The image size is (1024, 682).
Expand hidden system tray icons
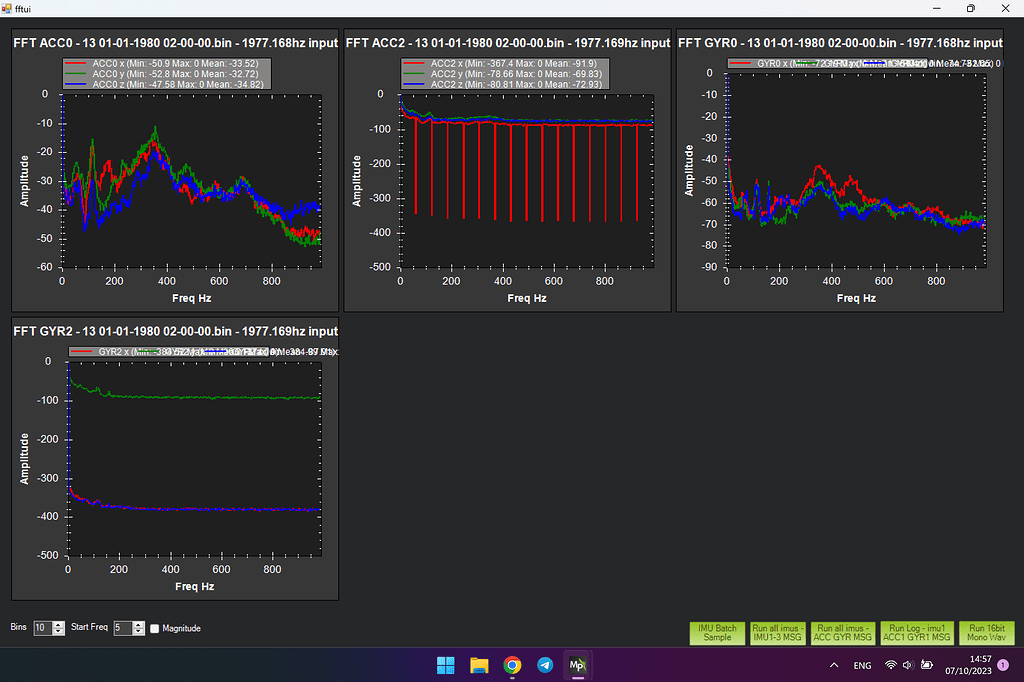pyautogui.click(x=833, y=664)
